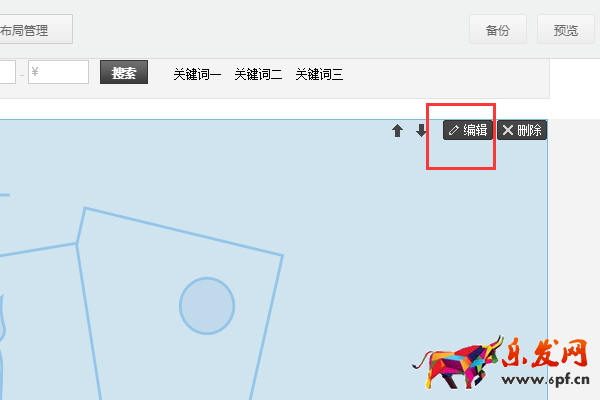The height and width of the screenshot is (400, 600).
Task: Click the www.6pf.cn watermark URL
Action: click(x=545, y=379)
